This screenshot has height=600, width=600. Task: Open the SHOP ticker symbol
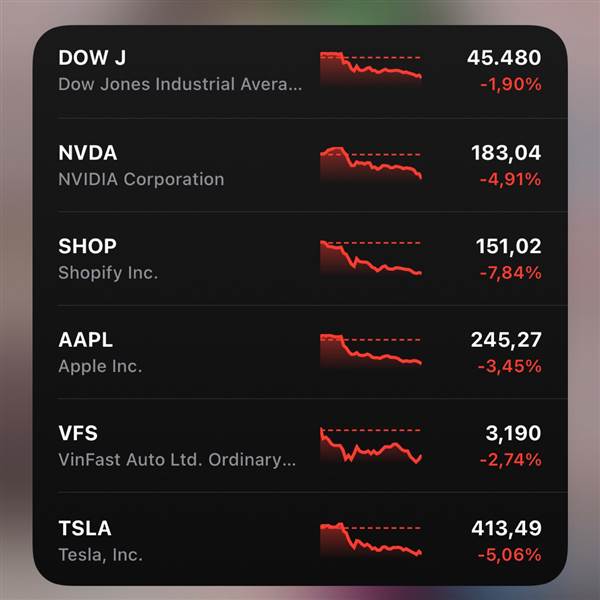(88, 246)
